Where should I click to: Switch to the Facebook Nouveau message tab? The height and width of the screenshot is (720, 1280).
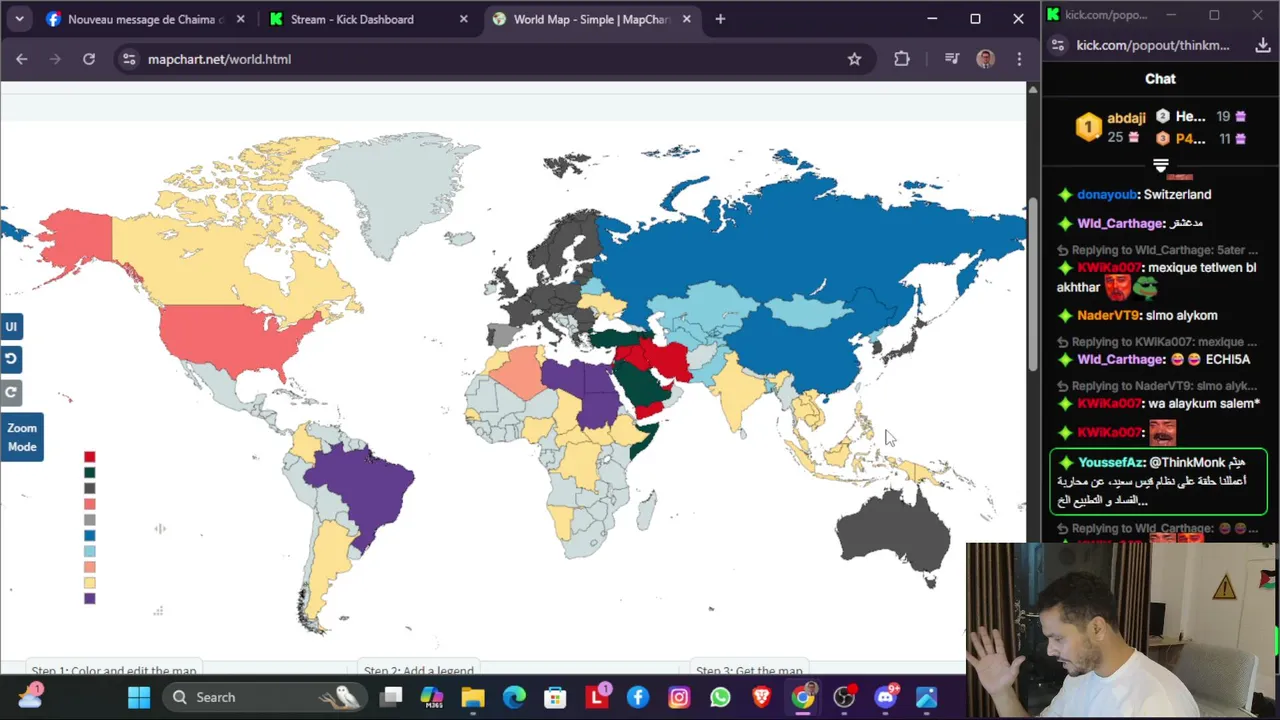click(x=145, y=19)
